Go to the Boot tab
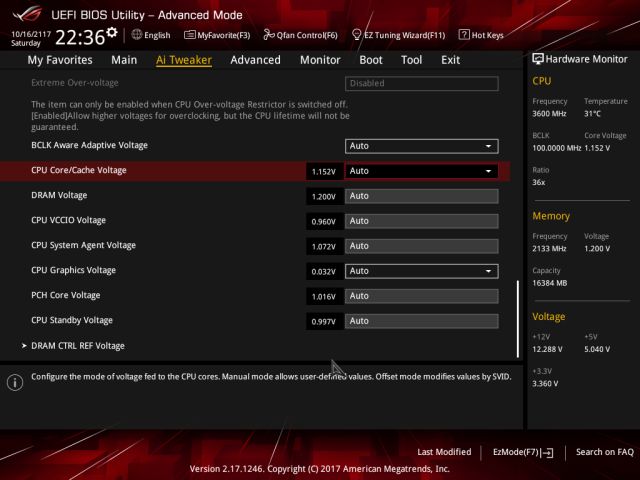 point(371,60)
